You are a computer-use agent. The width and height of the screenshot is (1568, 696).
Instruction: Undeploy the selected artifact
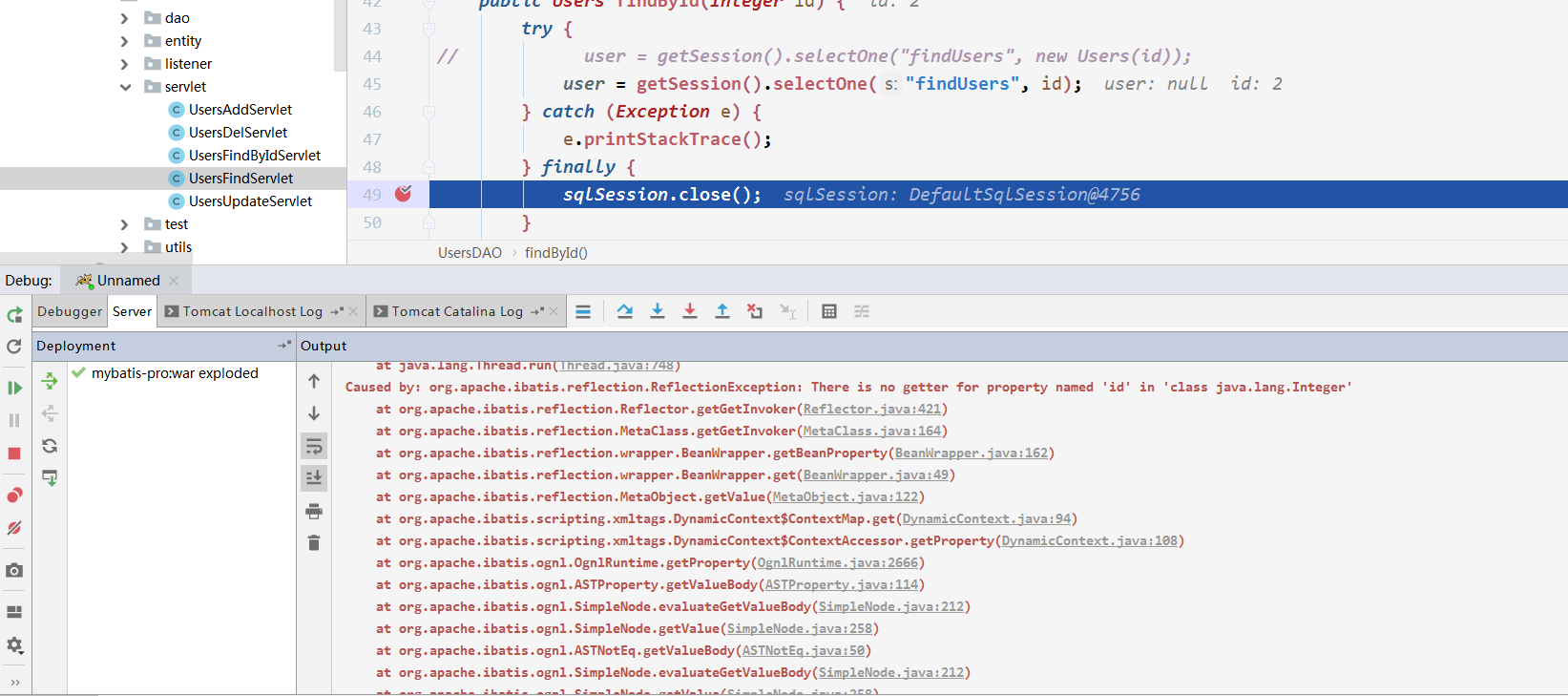pyautogui.click(x=50, y=413)
